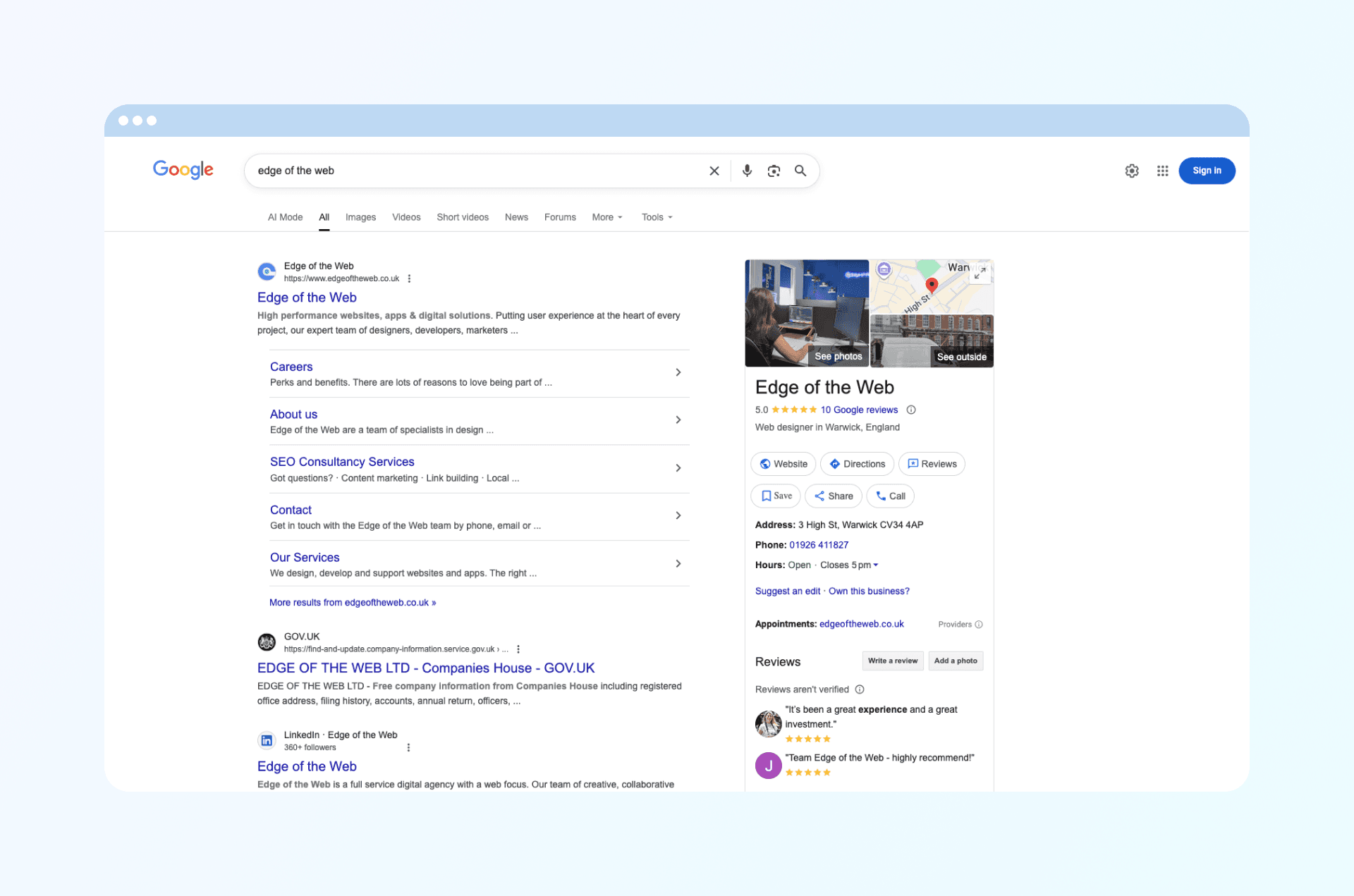Click the voice search microphone icon
Screen dimensions: 1354x896
tap(747, 171)
